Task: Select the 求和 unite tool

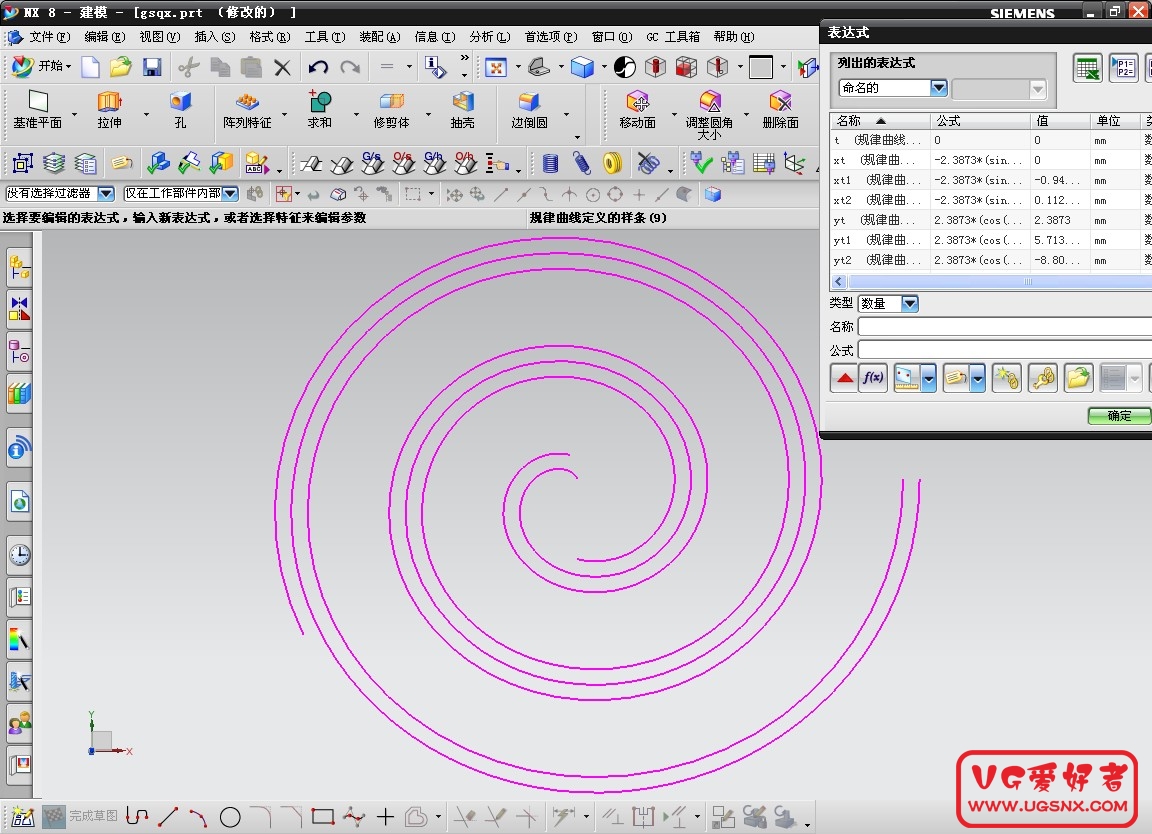Action: pos(320,109)
